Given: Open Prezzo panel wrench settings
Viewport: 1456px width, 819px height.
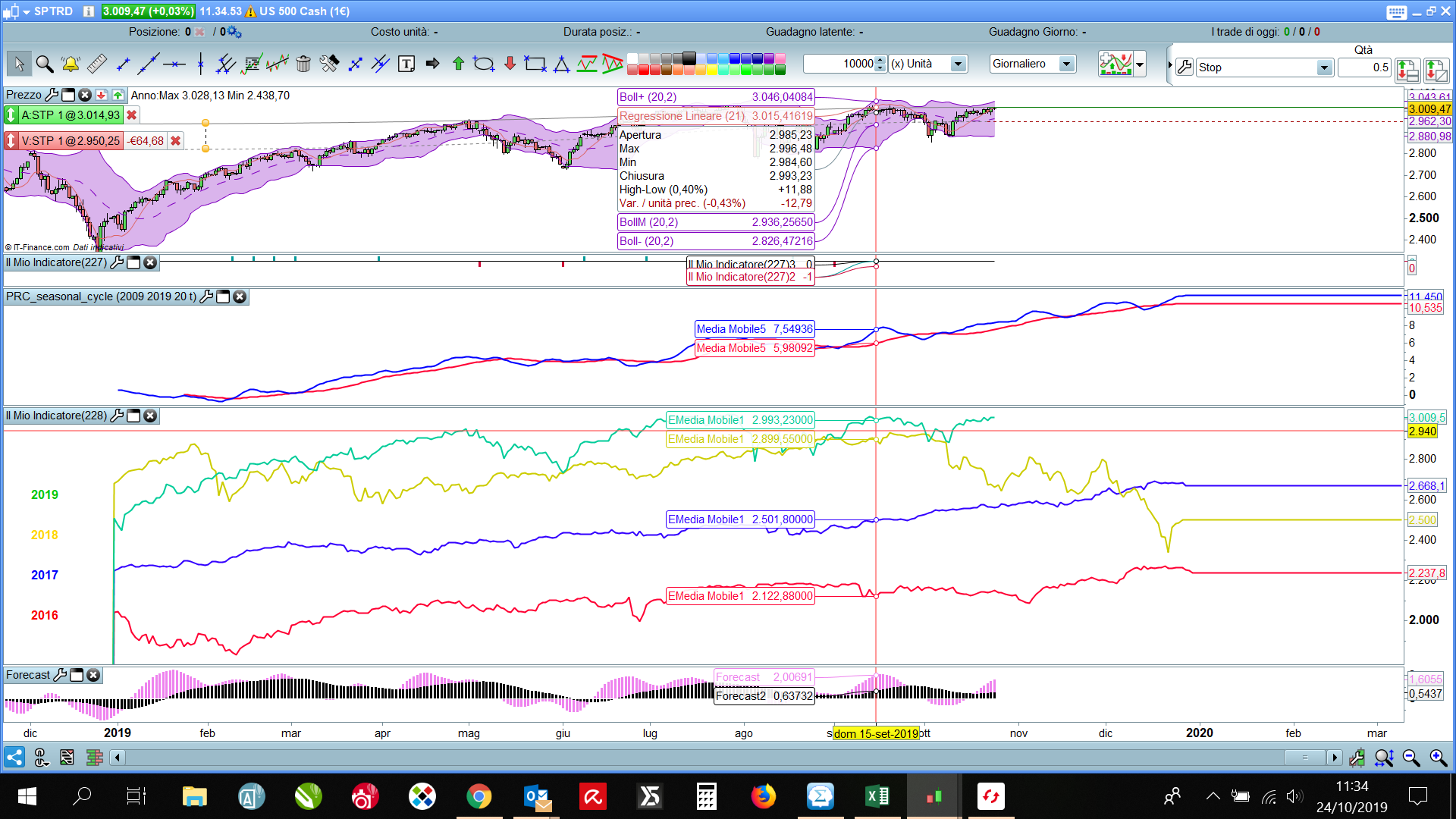Looking at the screenshot, I should [52, 95].
